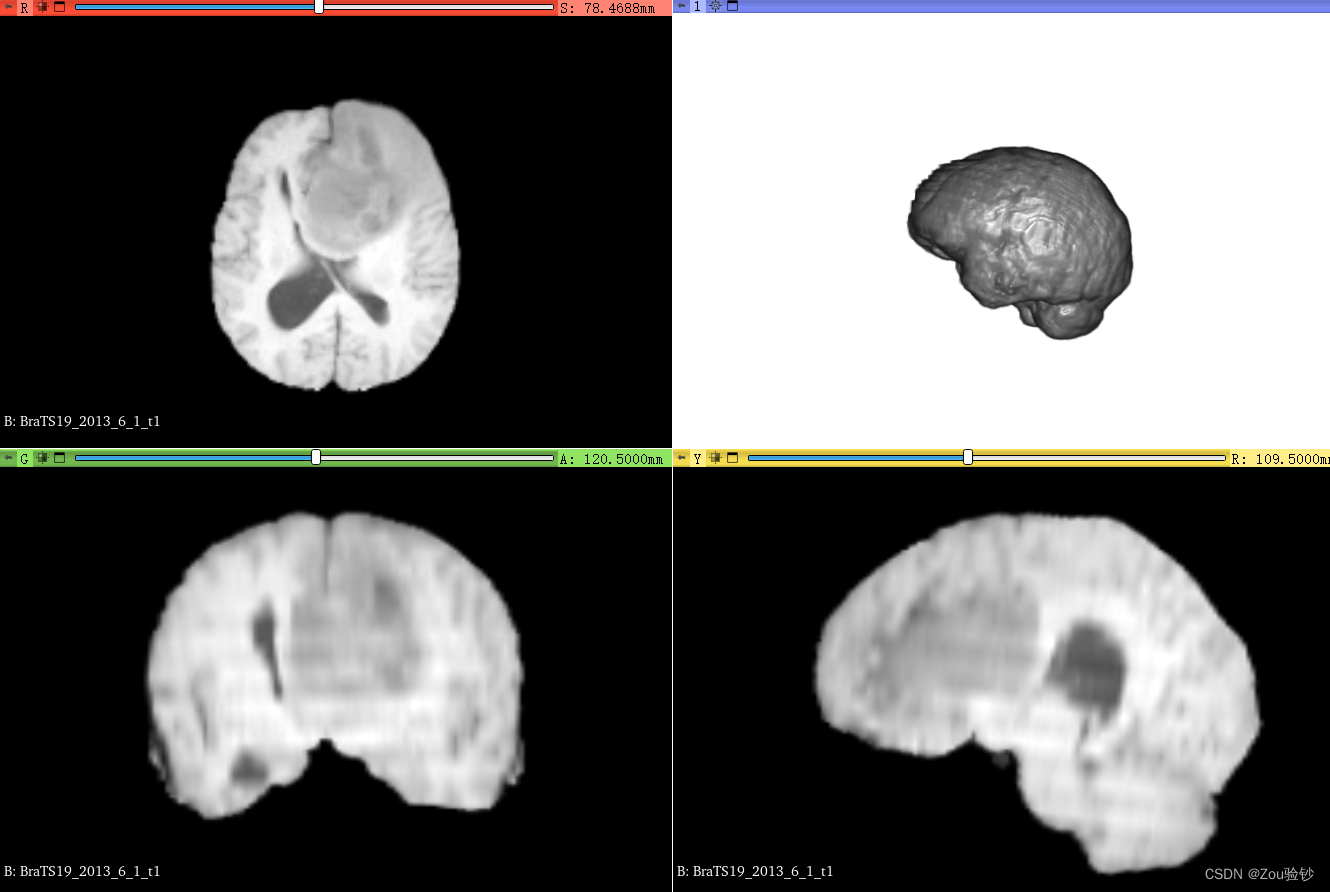The width and height of the screenshot is (1330, 892).
Task: Pin open the red slice view controls
Action: coord(8,7)
